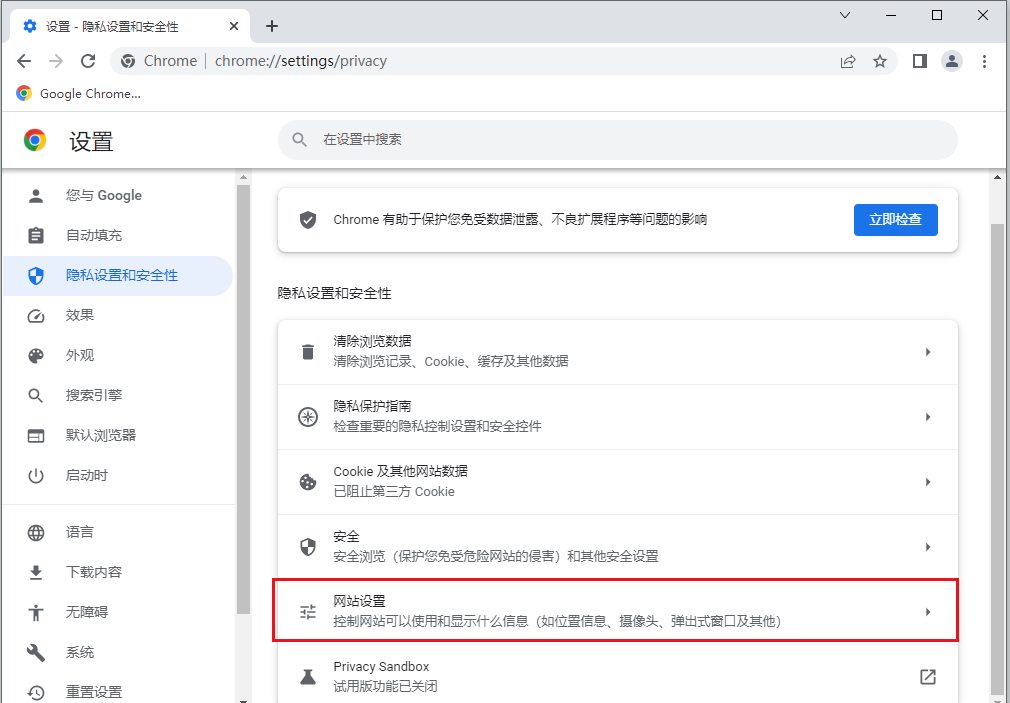The image size is (1010, 703).
Task: Open 网站设置 row
Action: click(618, 610)
